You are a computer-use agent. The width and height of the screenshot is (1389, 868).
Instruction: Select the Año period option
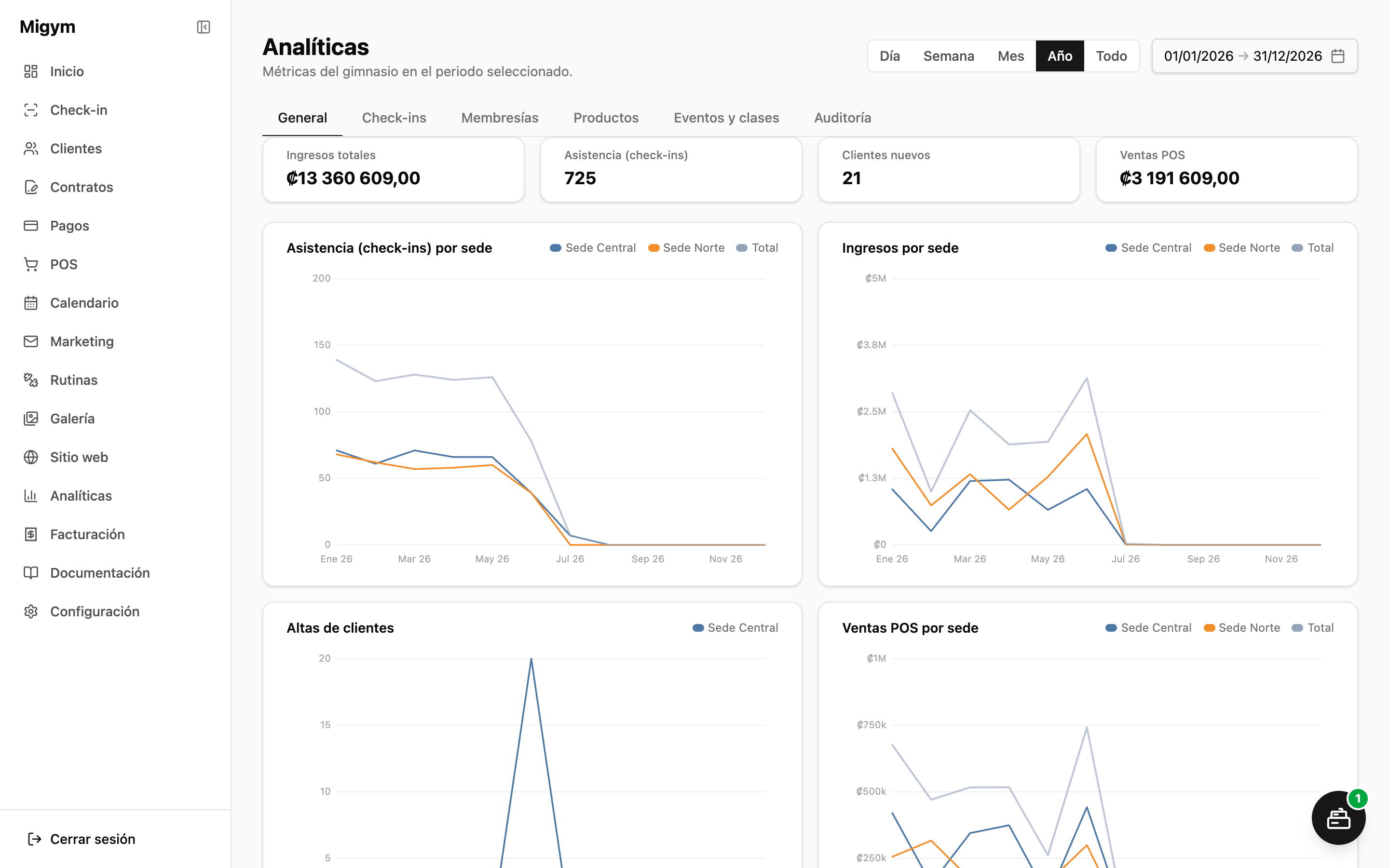[1060, 55]
